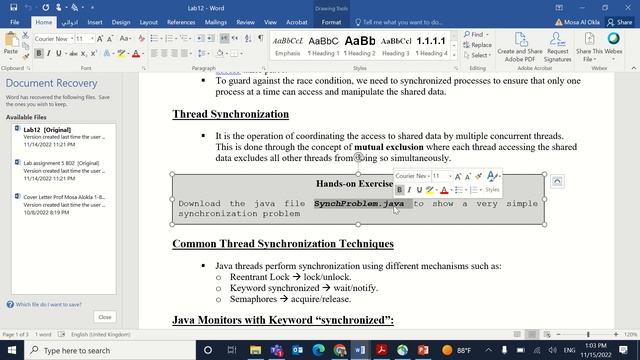This screenshot has height=360, width=640.
Task: Click the Replace button
Action: tap(478, 45)
